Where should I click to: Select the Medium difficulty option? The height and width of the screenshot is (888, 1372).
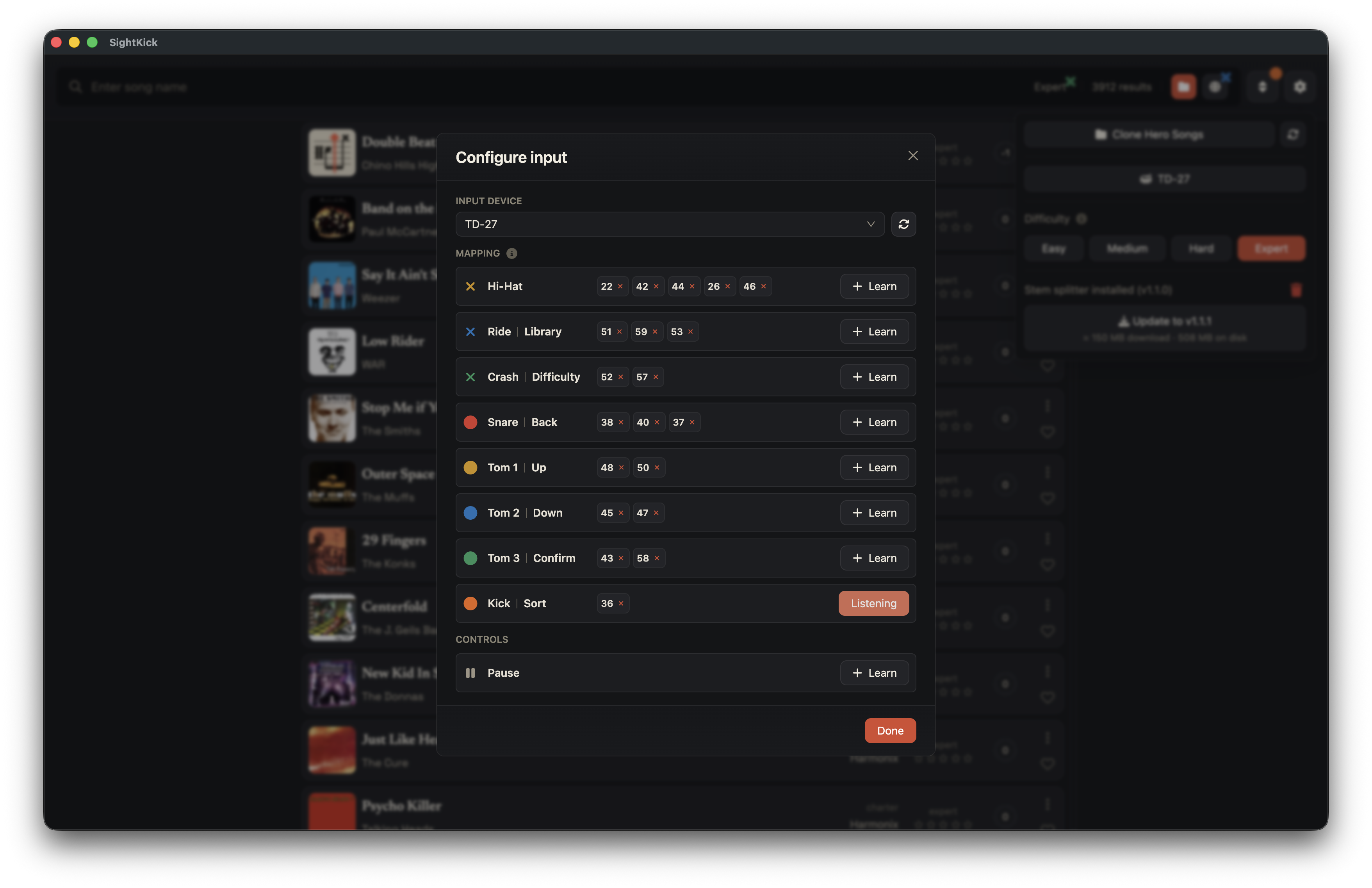click(x=1127, y=248)
